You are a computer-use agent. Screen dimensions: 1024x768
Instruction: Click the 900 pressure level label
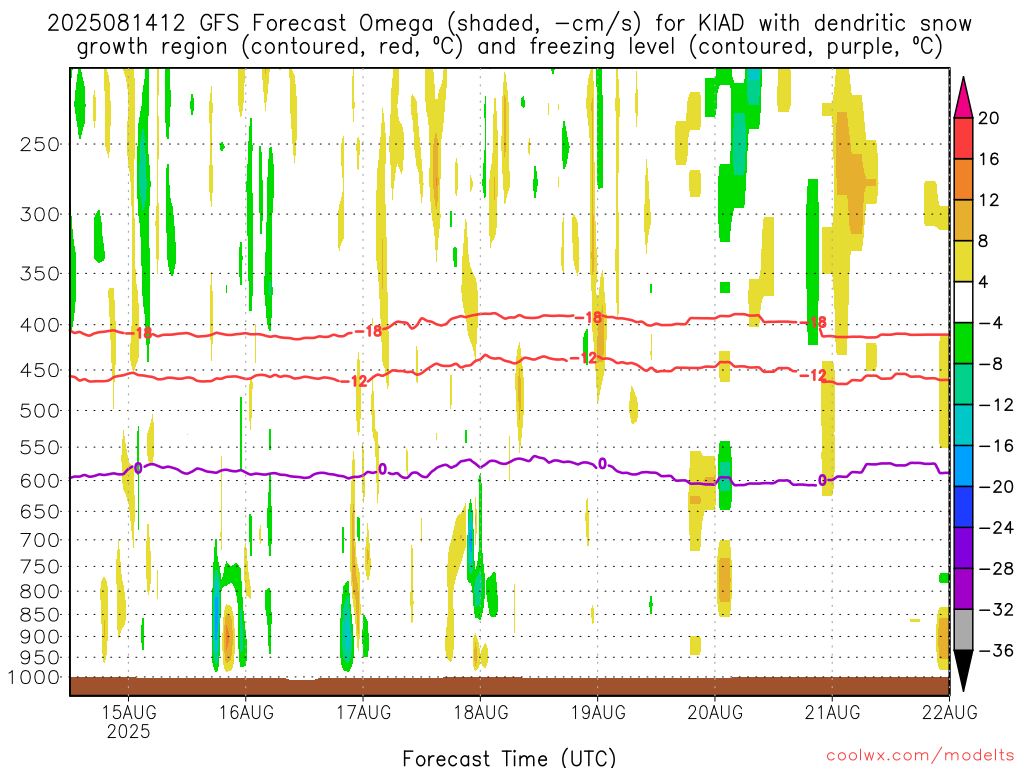click(x=40, y=637)
